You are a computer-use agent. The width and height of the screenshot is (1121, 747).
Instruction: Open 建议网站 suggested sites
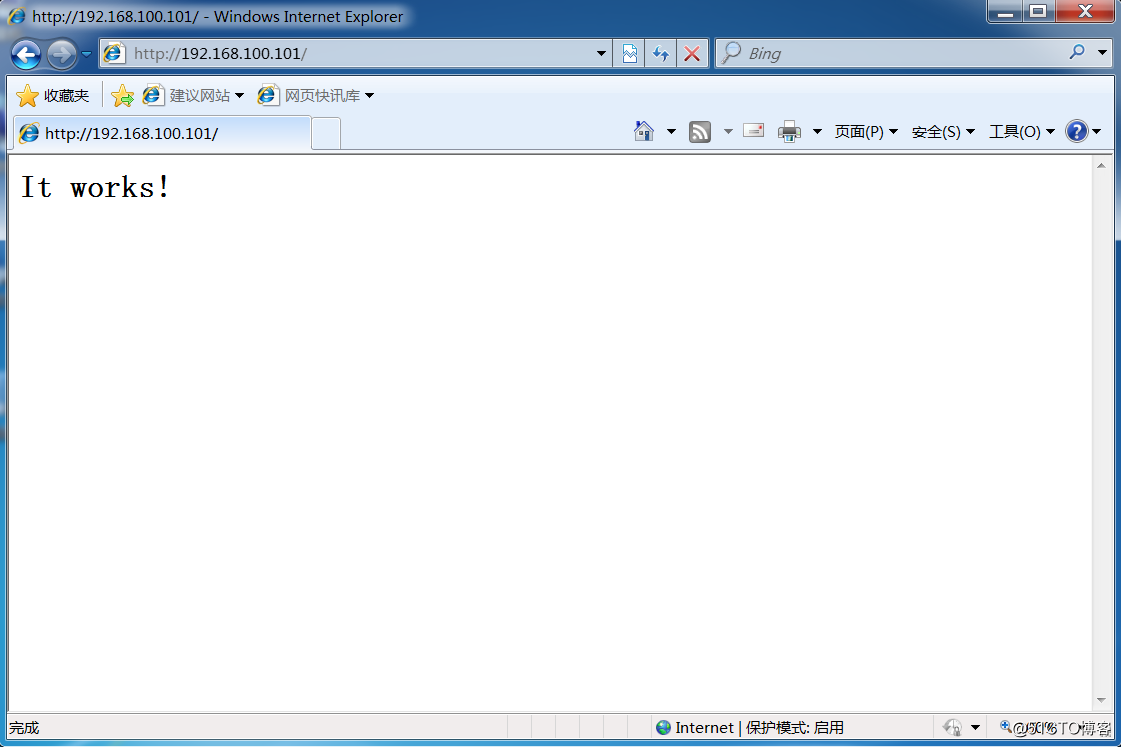pyautogui.click(x=193, y=96)
